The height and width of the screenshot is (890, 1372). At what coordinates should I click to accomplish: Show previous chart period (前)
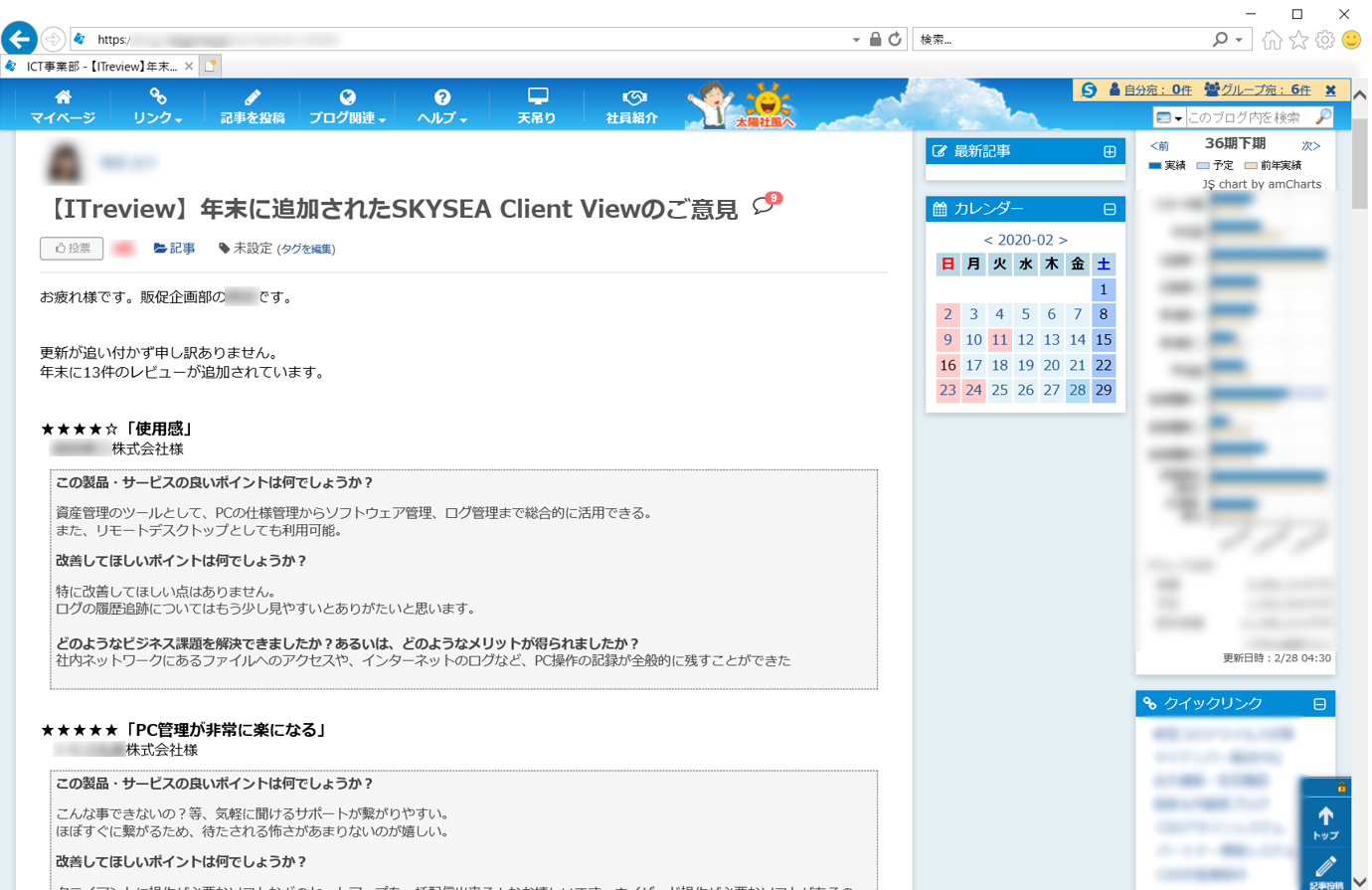coord(1159,146)
